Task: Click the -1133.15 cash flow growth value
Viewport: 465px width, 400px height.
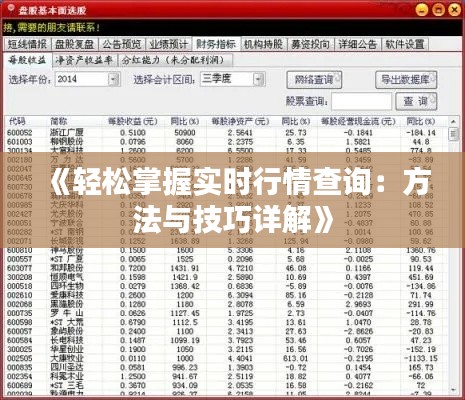Action: pos(421,358)
